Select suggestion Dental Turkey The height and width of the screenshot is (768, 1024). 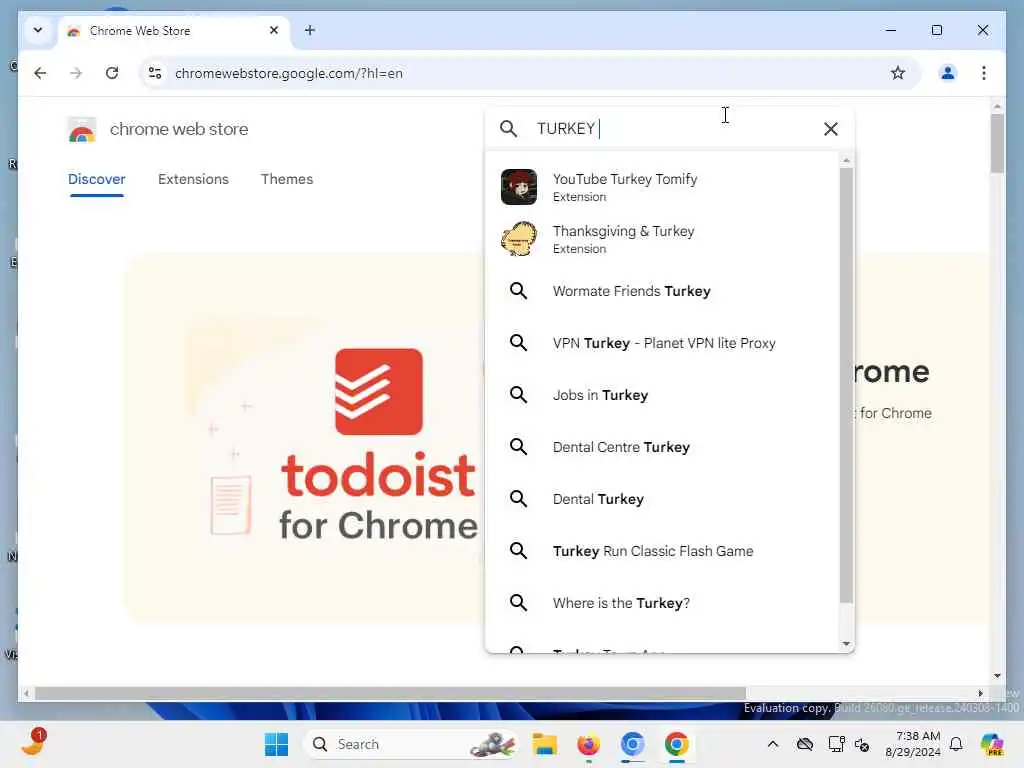pyautogui.click(x=662, y=500)
